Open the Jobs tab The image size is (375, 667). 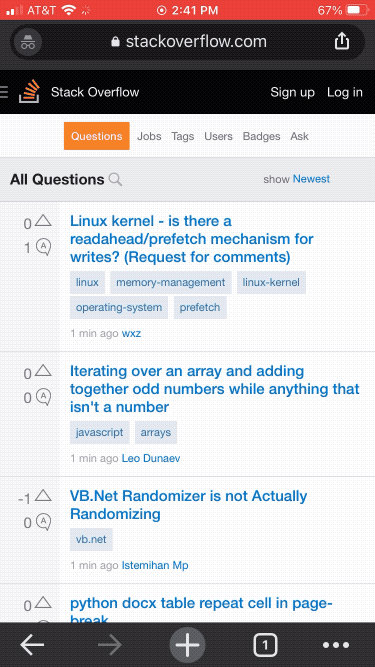[x=149, y=137]
